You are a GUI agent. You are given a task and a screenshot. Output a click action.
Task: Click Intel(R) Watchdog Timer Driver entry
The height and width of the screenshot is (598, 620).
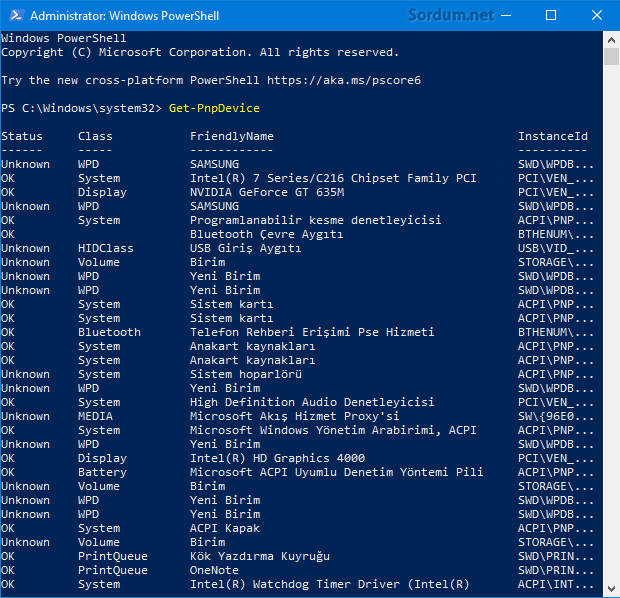click(329, 585)
